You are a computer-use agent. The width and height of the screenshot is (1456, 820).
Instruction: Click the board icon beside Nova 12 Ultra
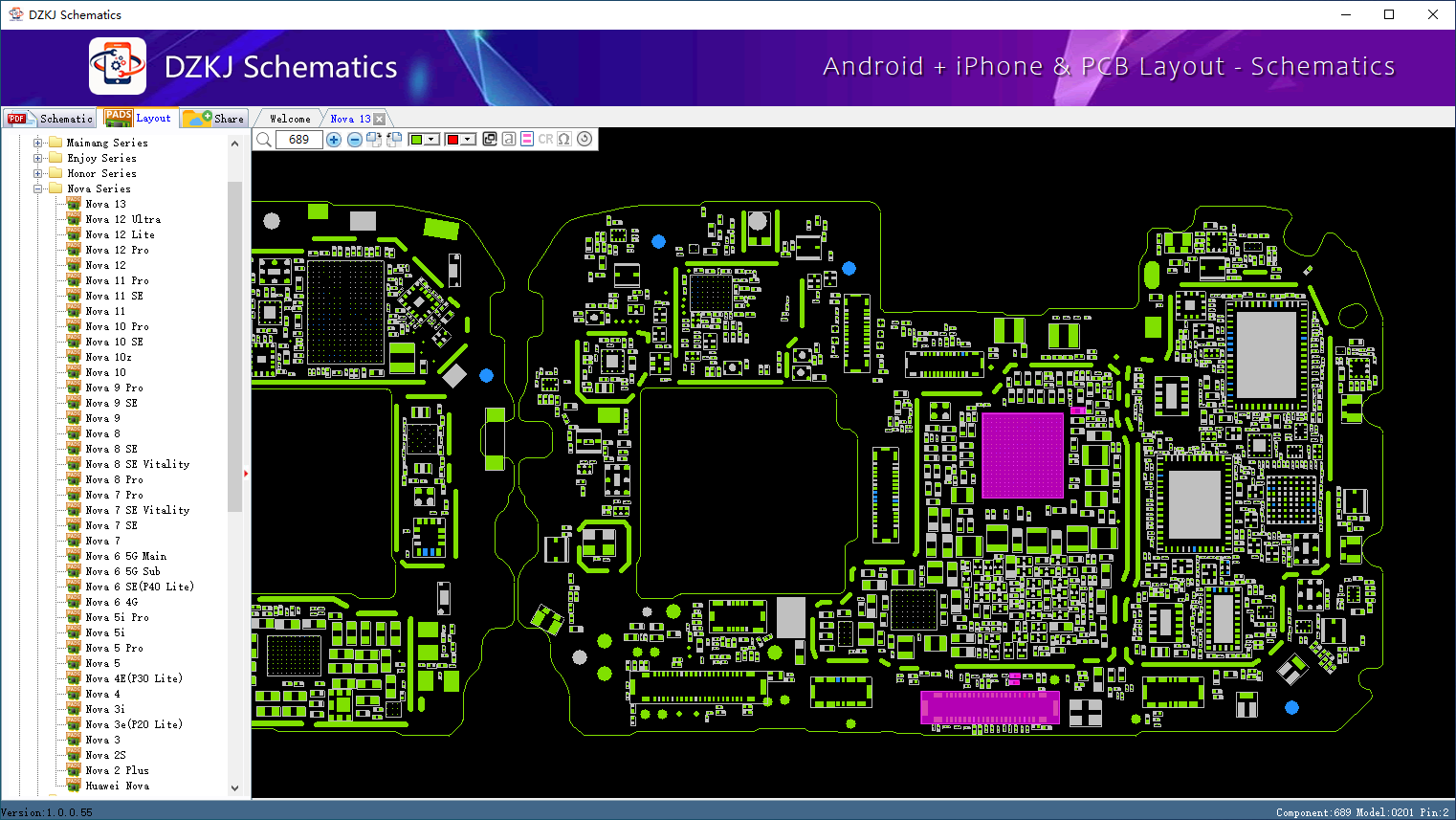[74, 219]
